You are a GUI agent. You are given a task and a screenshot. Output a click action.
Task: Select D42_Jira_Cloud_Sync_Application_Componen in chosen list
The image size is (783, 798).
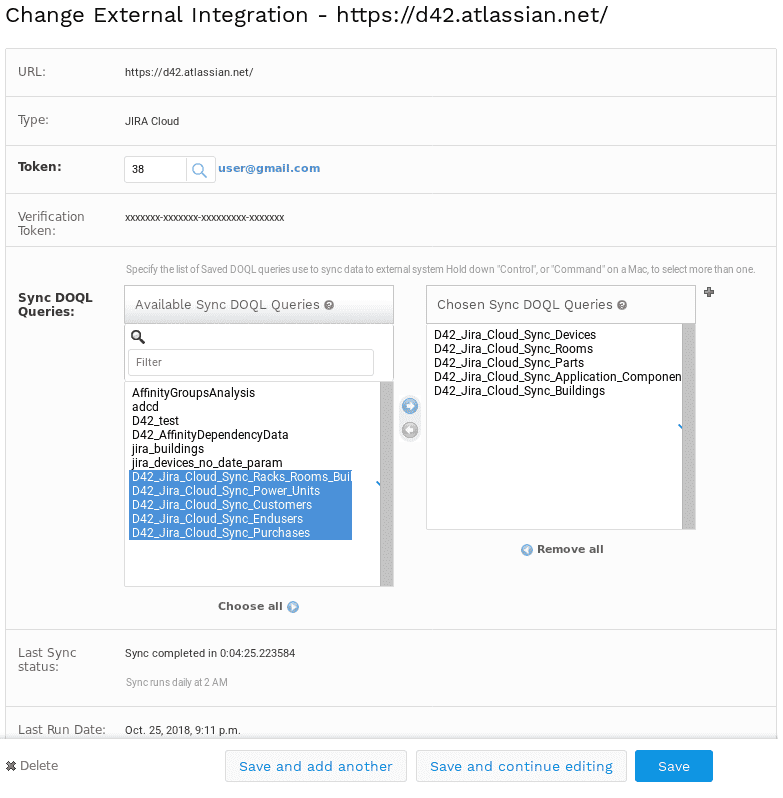(558, 378)
